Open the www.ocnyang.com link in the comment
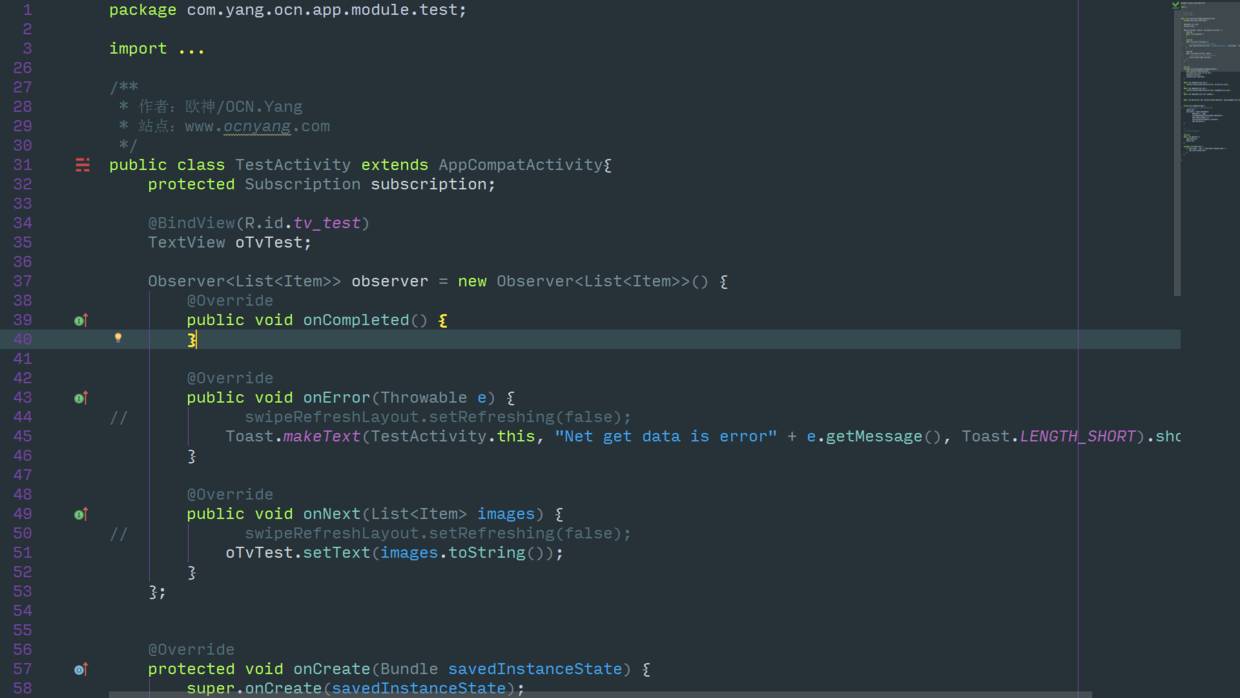This screenshot has height=698, width=1240. [x=258, y=125]
